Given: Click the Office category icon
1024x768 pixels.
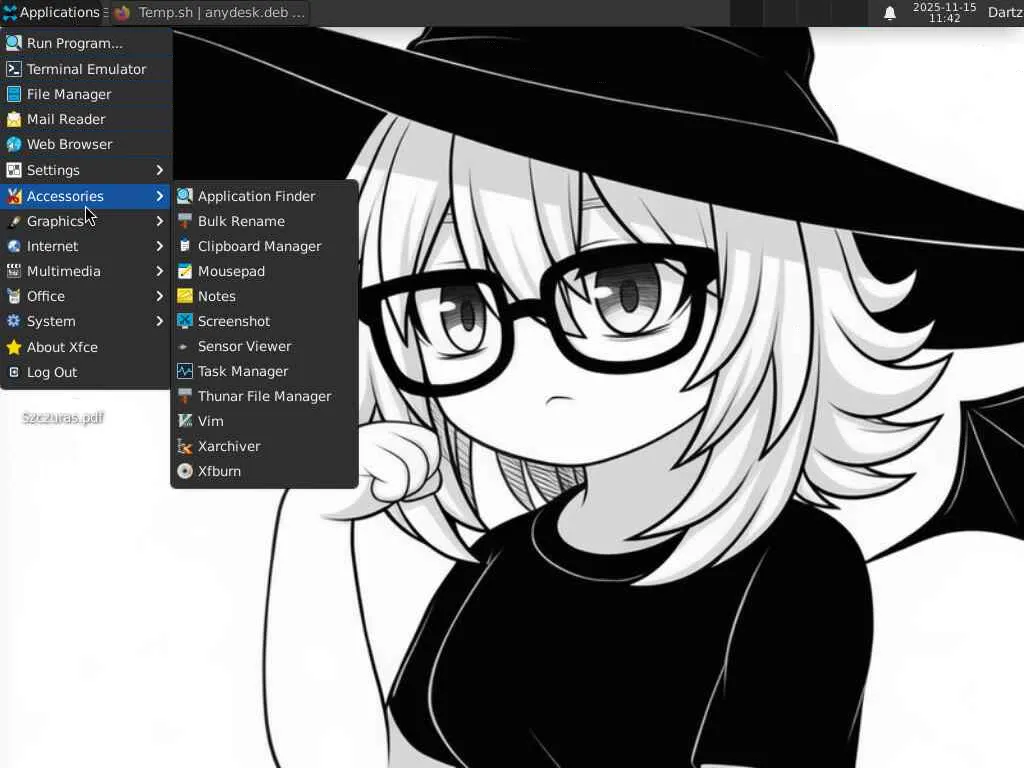Looking at the screenshot, I should point(14,296).
